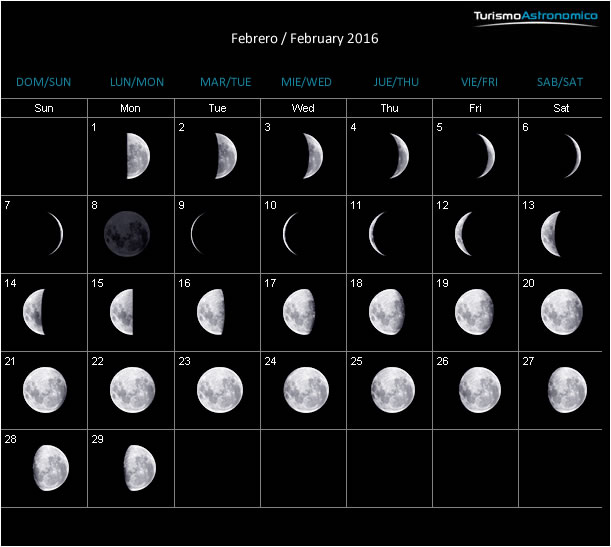The image size is (611, 547).
Task: Click the JUE/THU column header
Action: coord(396,82)
